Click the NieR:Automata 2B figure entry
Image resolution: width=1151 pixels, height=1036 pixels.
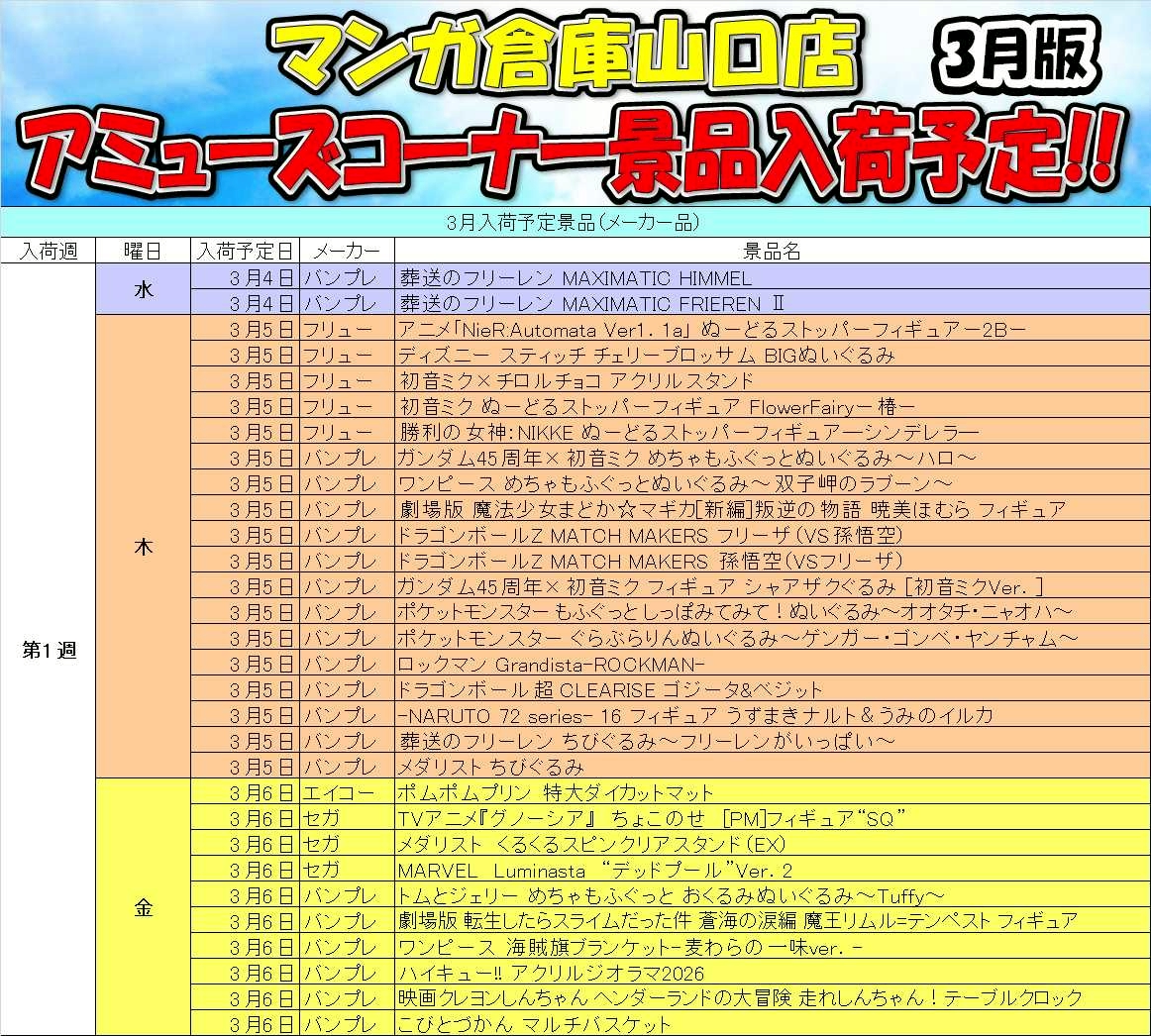click(711, 330)
